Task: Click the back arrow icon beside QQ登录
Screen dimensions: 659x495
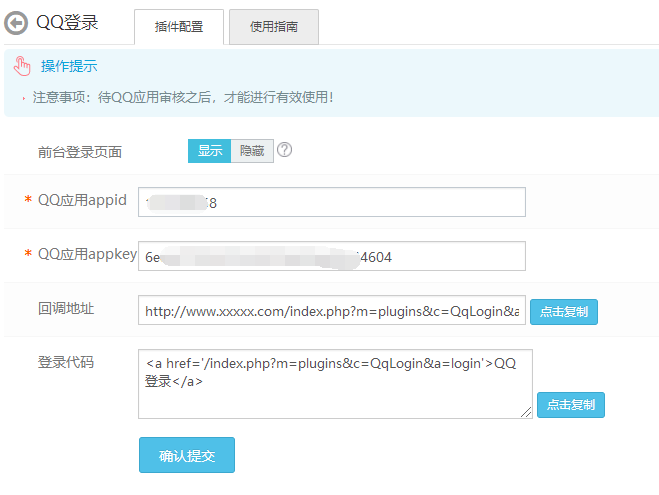Action: click(x=17, y=23)
